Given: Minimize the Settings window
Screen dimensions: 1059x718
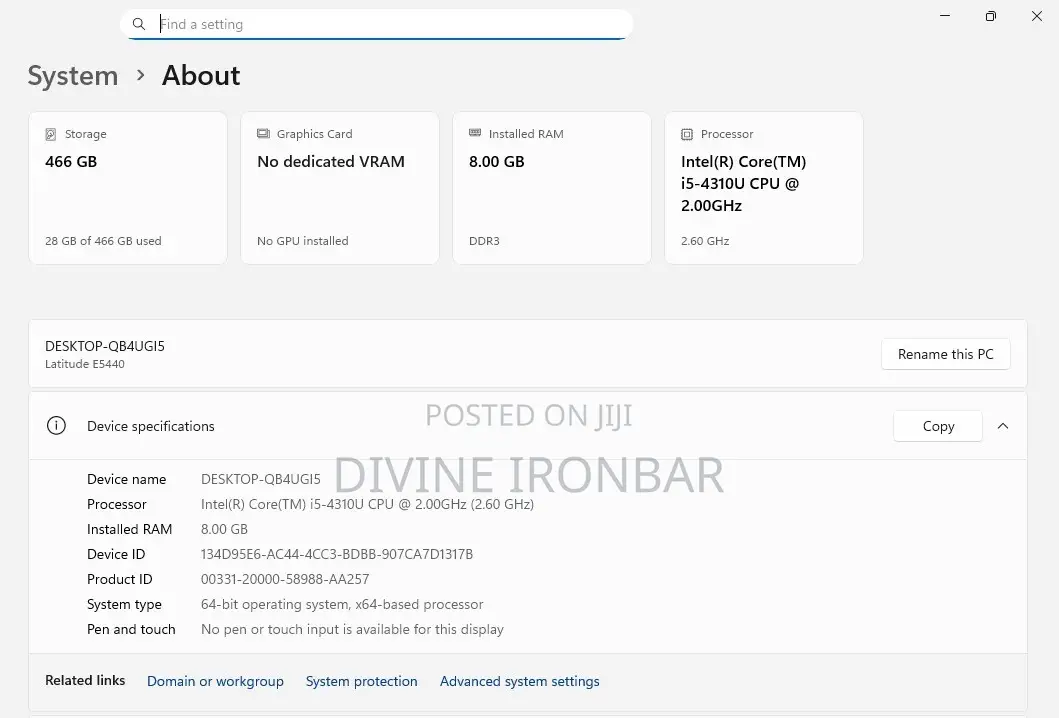Looking at the screenshot, I should [945, 16].
